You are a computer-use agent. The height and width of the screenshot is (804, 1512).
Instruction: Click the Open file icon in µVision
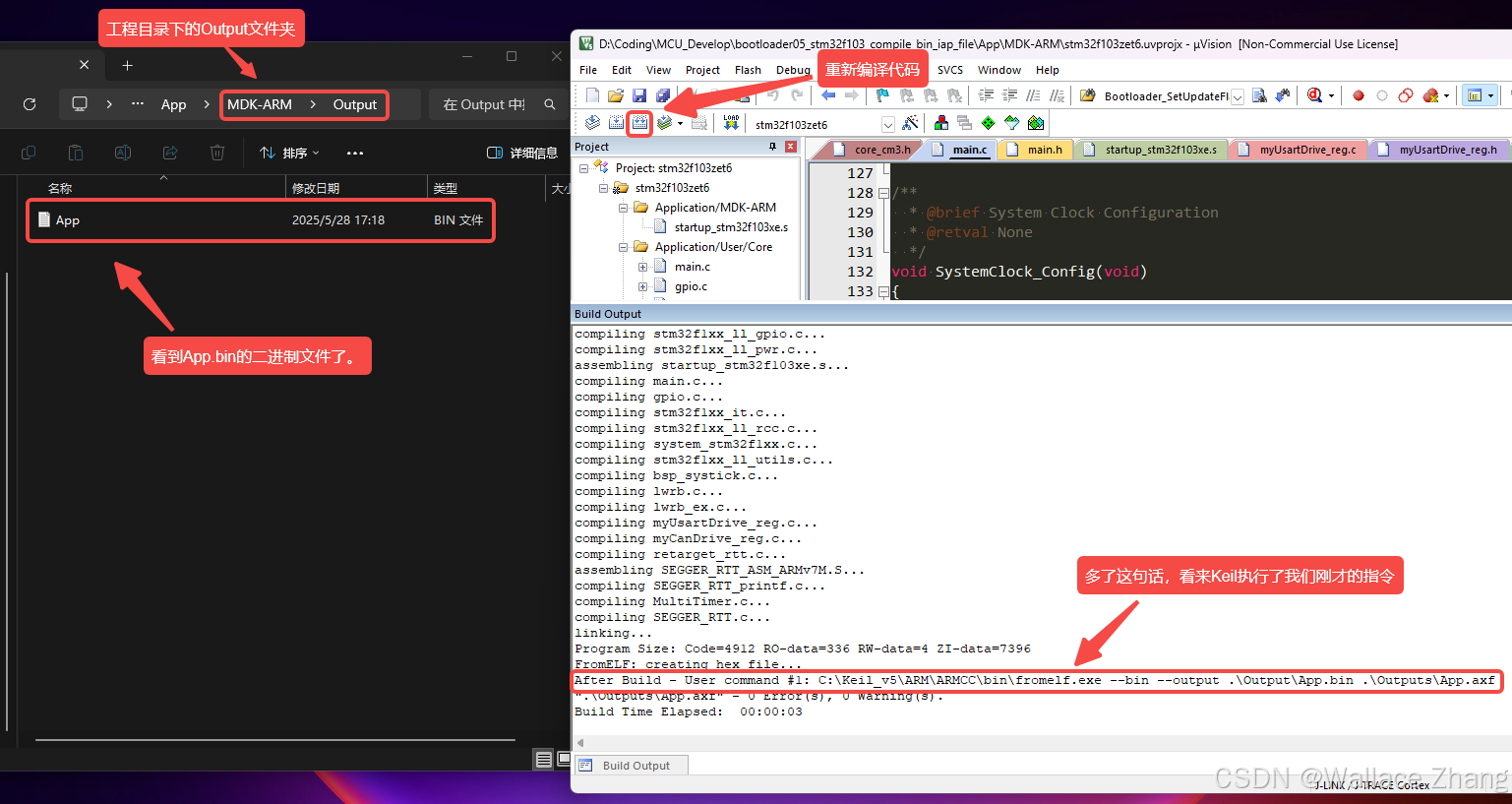[x=616, y=95]
